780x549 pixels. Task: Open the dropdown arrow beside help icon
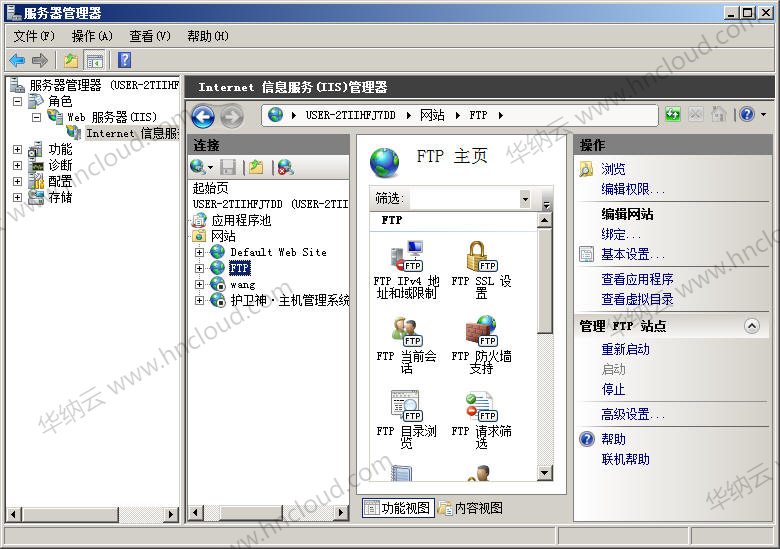763,115
